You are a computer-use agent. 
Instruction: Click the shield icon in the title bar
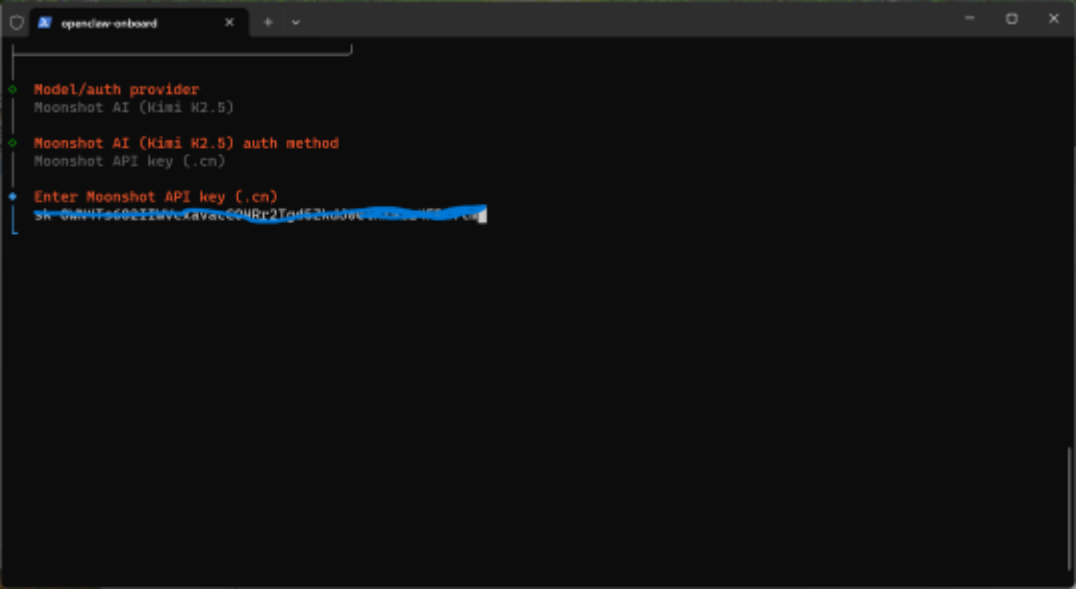tap(16, 22)
